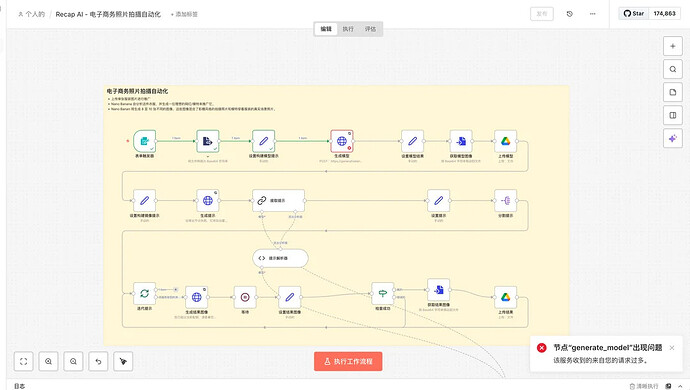Image resolution: width=690 pixels, height=390 pixels.
Task: Open the workflow version history icon
Action: 569,14
